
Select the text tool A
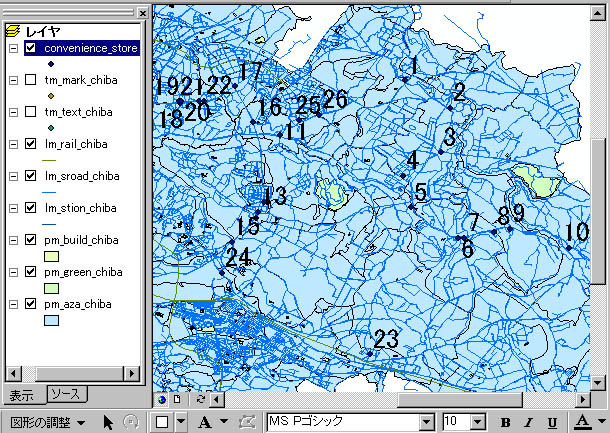pos(205,422)
